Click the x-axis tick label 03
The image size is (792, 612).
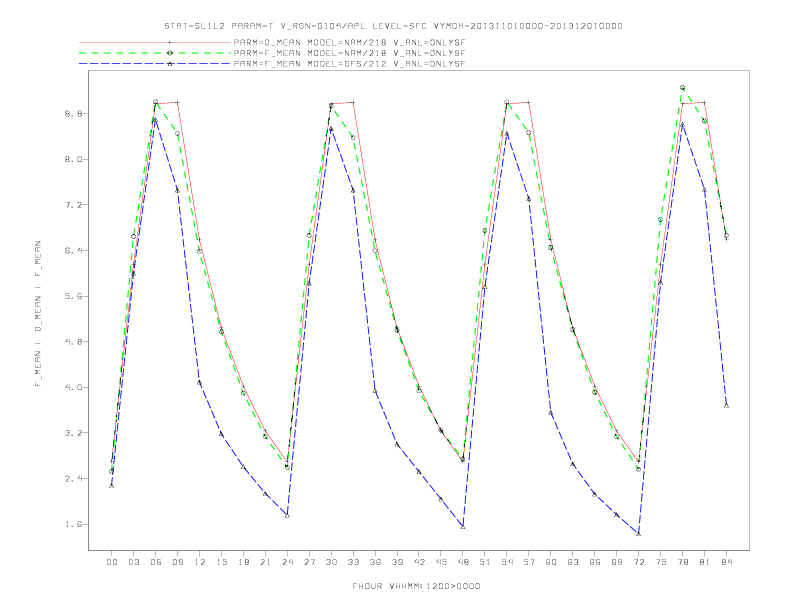[x=134, y=562]
